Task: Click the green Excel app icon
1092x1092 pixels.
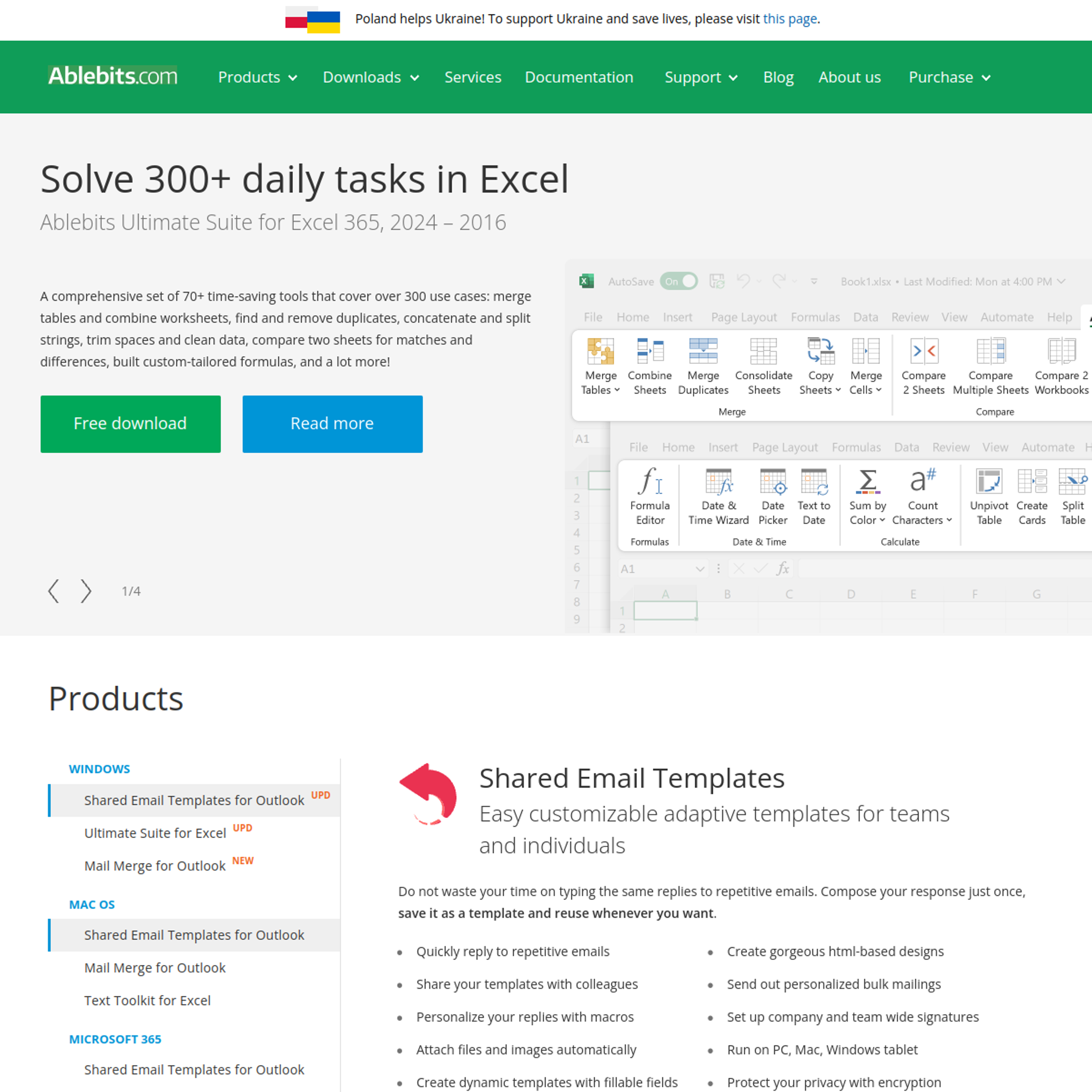Action: [587, 281]
